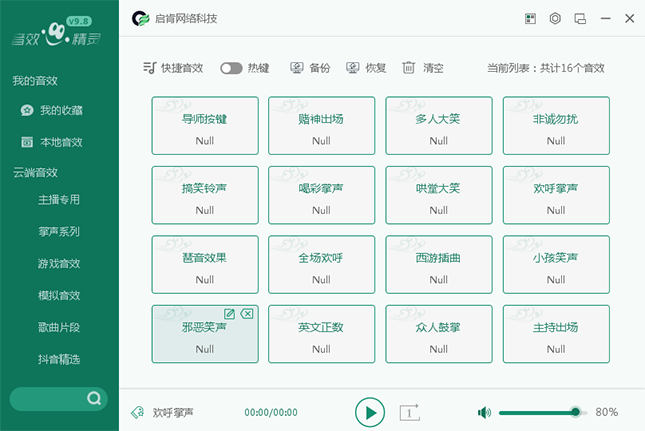Select the 小孩笑声 sound card
This screenshot has height=431, width=645.
point(556,265)
